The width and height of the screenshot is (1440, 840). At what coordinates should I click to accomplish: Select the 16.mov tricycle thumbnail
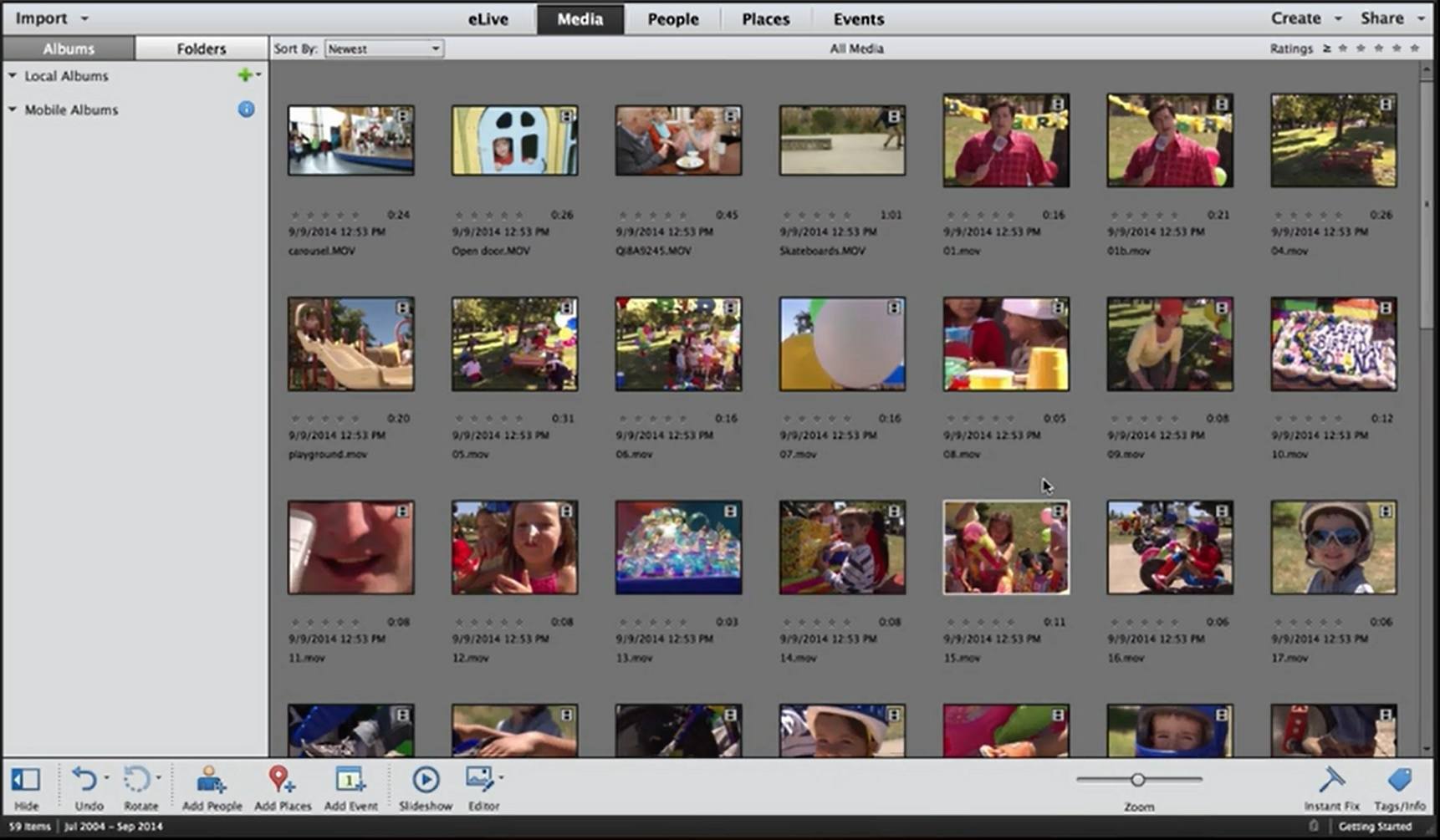1170,547
